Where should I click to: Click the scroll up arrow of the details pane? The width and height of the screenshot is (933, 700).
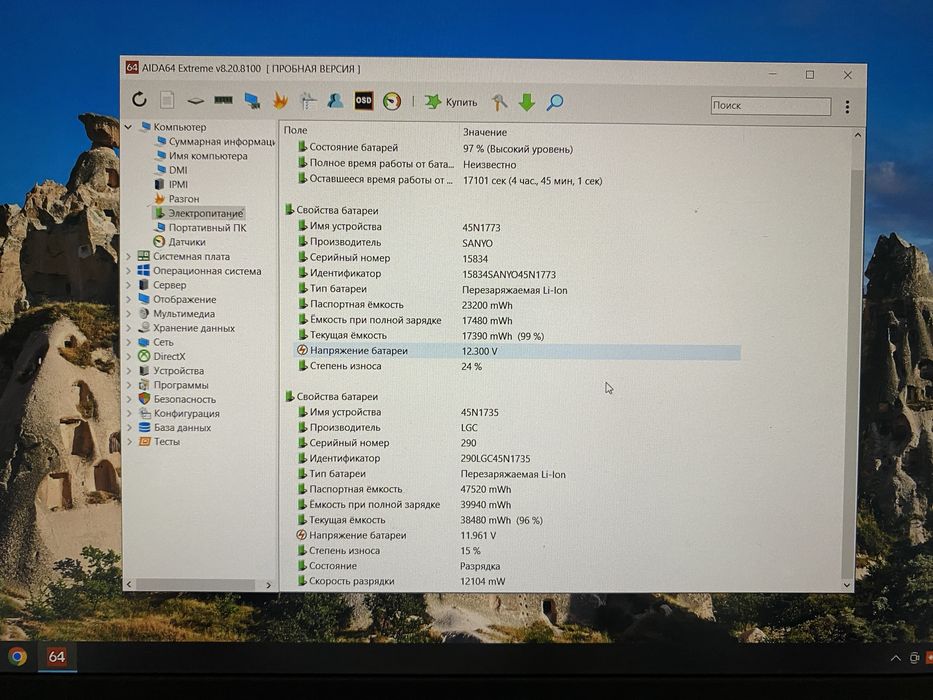pyautogui.click(x=857, y=135)
